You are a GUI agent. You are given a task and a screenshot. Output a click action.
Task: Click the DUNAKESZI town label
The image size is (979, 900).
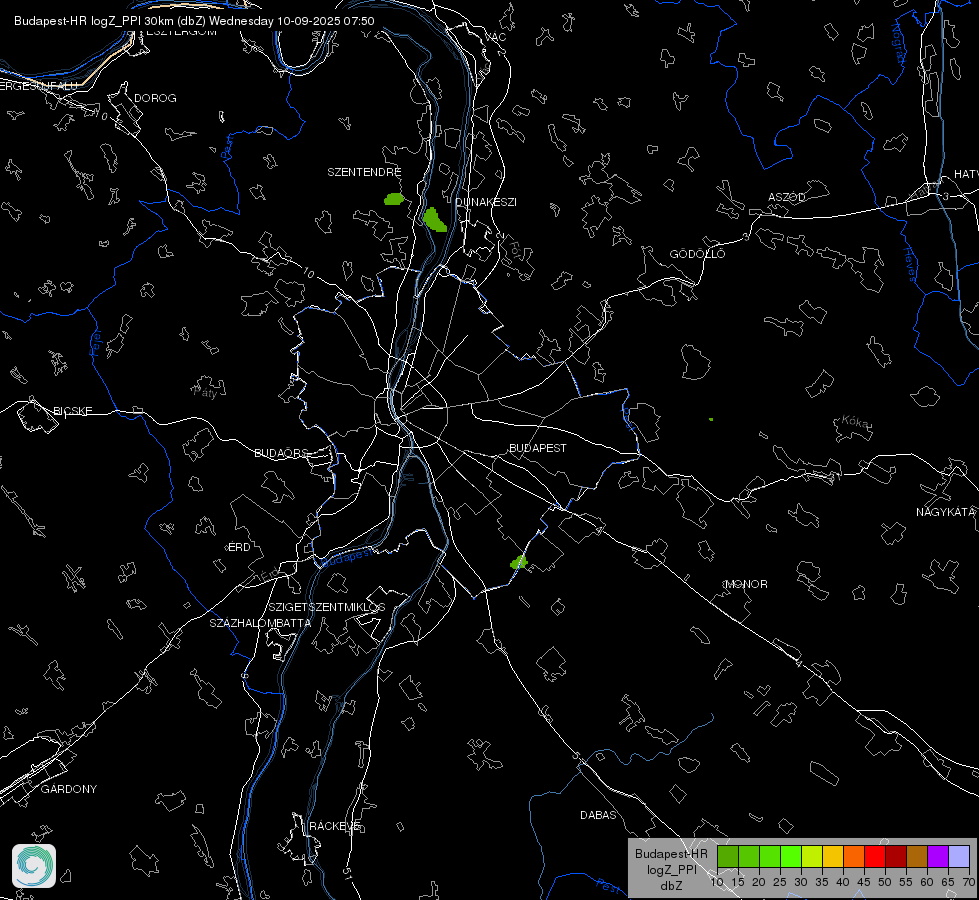[486, 202]
